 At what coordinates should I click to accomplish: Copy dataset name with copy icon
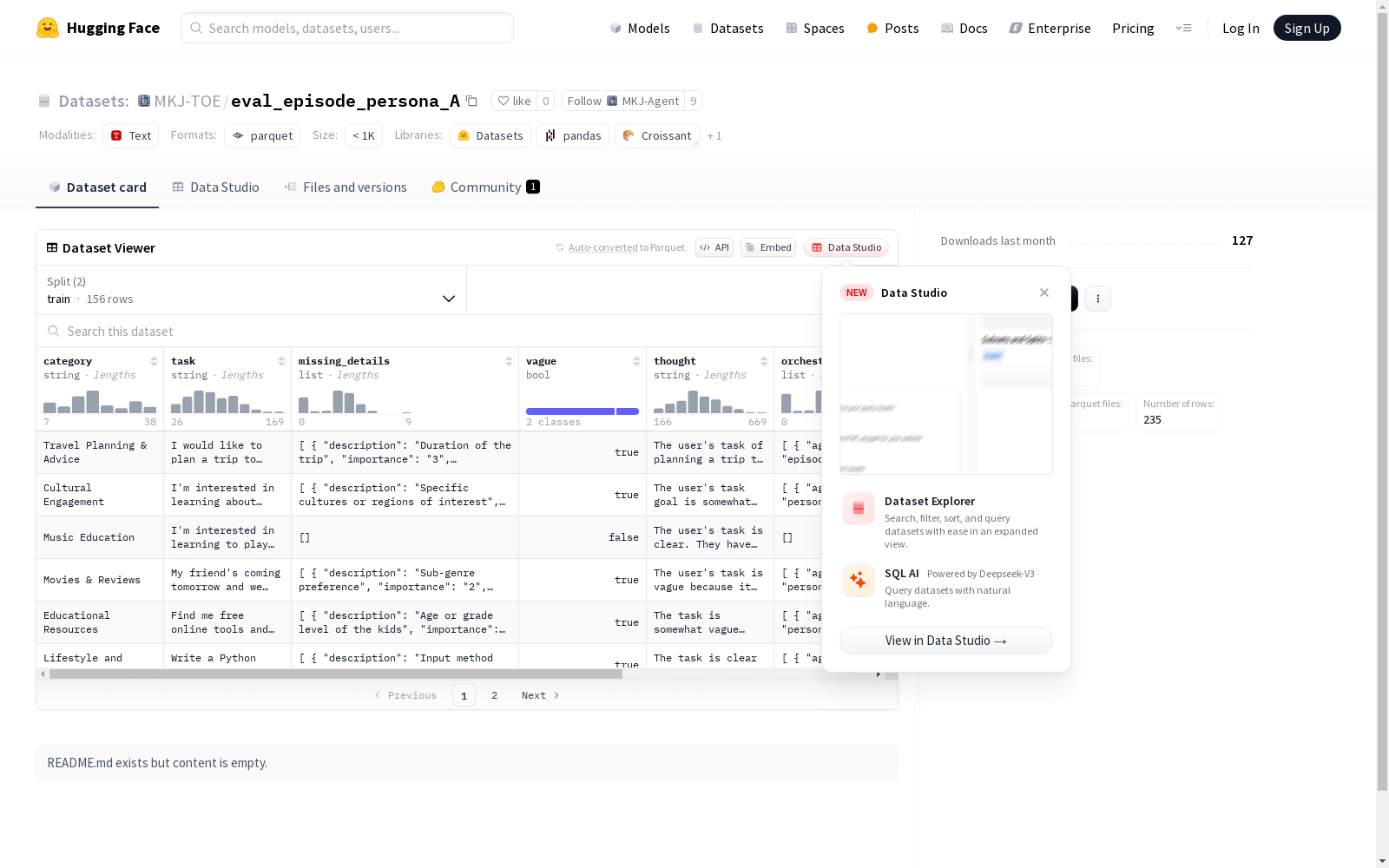pyautogui.click(x=471, y=101)
